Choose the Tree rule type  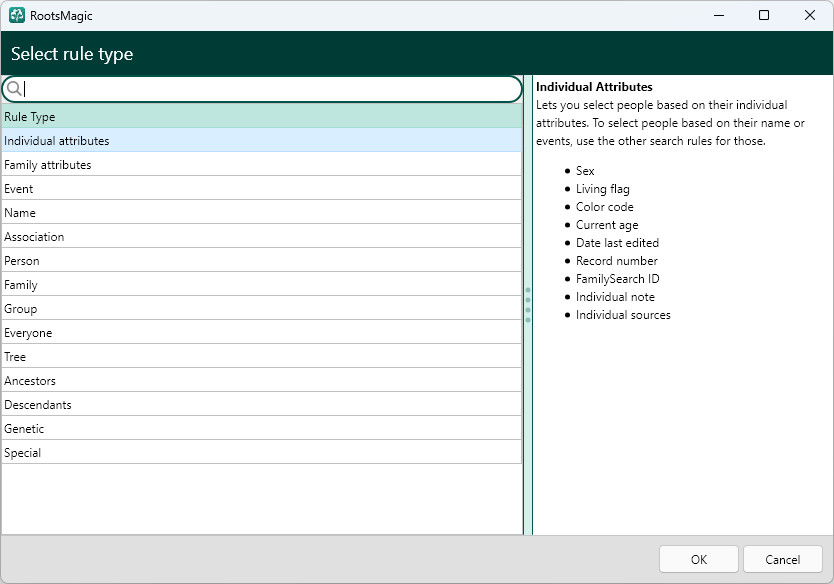pos(262,356)
